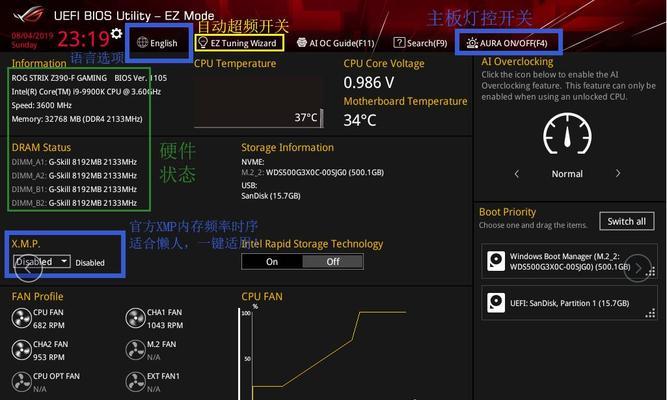Click UEFI SanDisk disk icon
Viewport: 667px width, 400px height.
tap(496, 303)
